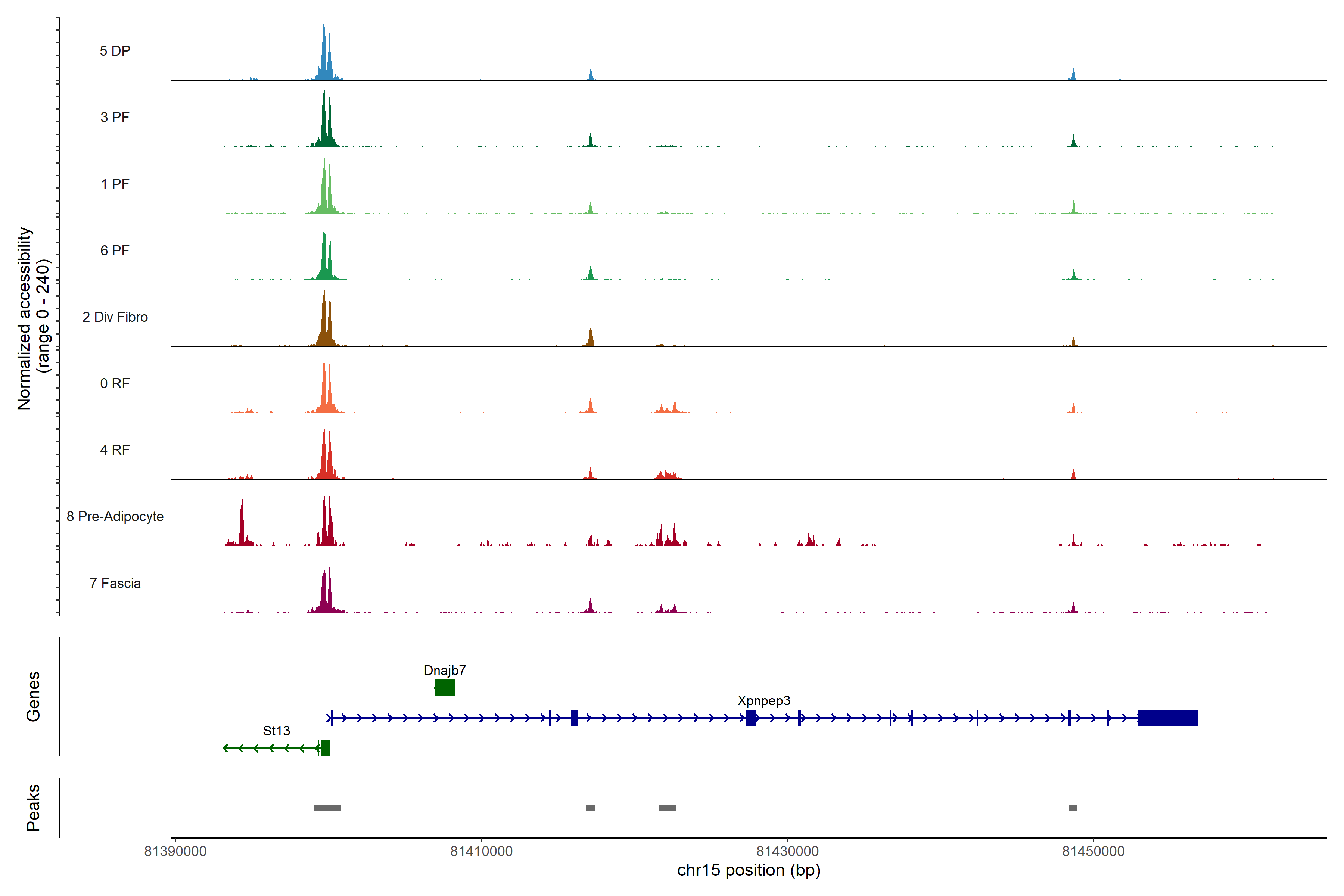Click the 81410000 axis tick label

(481, 852)
